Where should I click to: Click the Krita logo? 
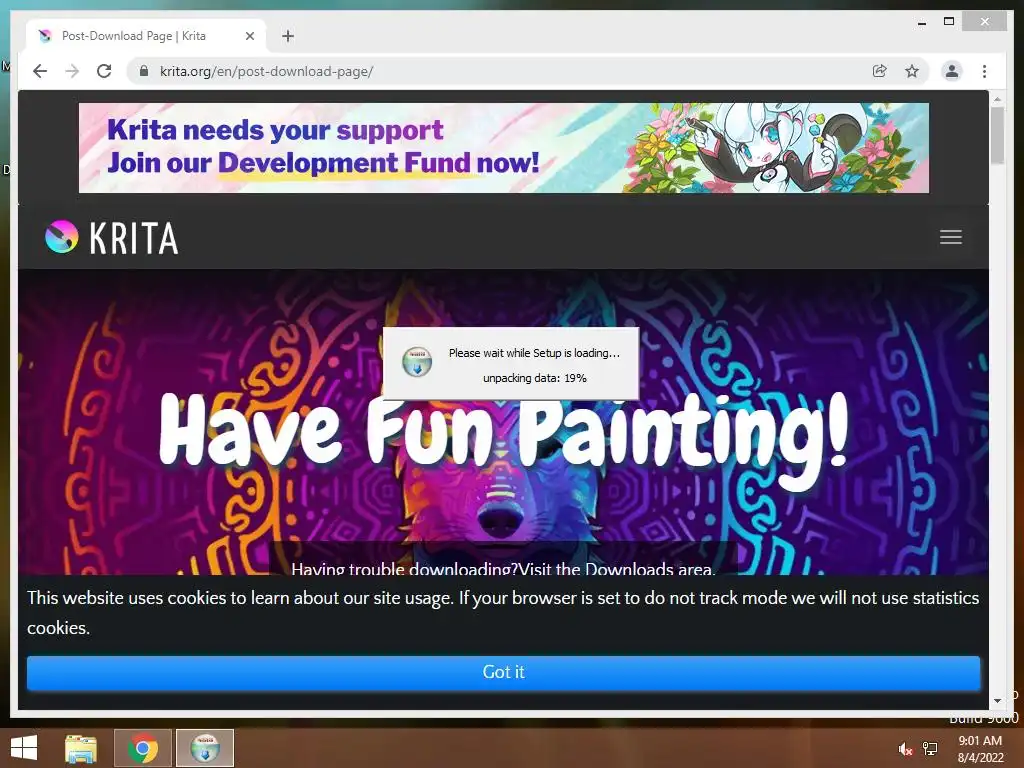[x=112, y=237]
